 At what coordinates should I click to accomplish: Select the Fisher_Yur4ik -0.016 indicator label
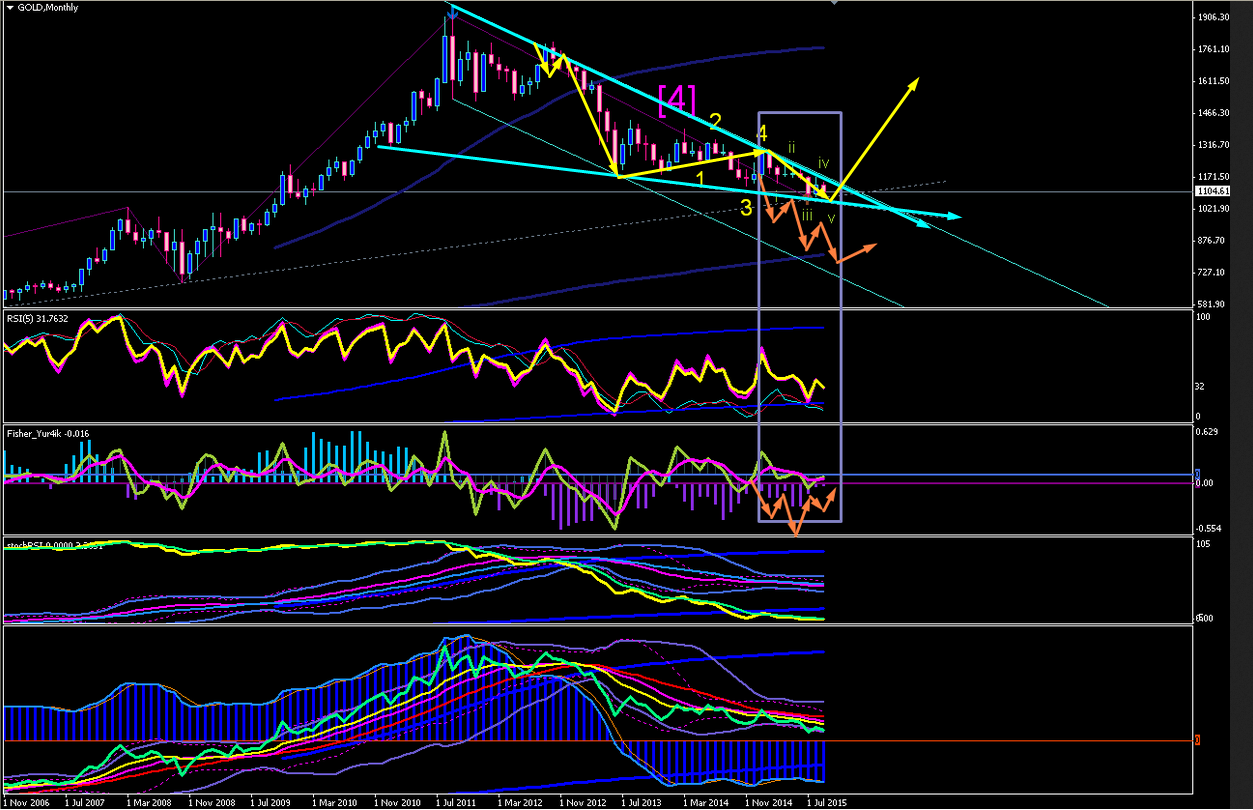point(49,434)
